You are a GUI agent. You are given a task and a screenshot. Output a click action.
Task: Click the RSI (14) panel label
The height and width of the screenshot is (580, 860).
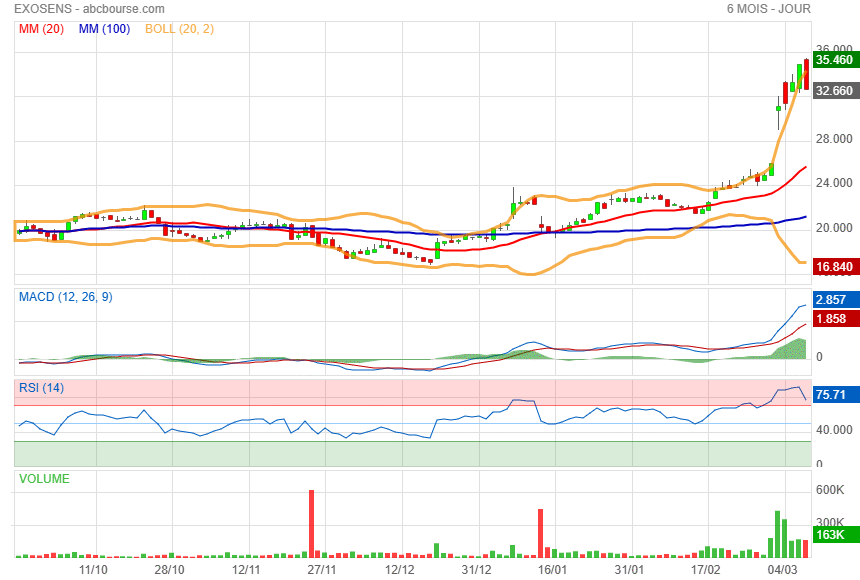42,388
